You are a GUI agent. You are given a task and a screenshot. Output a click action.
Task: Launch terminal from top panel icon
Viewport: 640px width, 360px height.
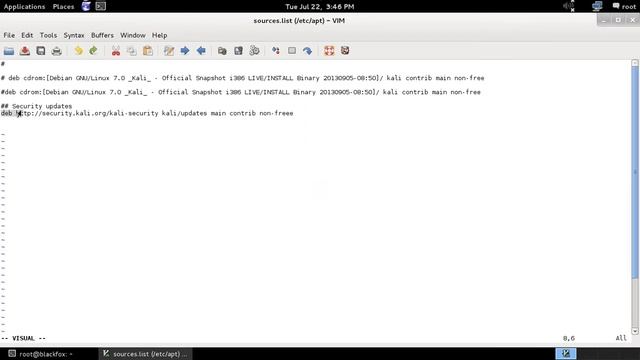[100, 6]
